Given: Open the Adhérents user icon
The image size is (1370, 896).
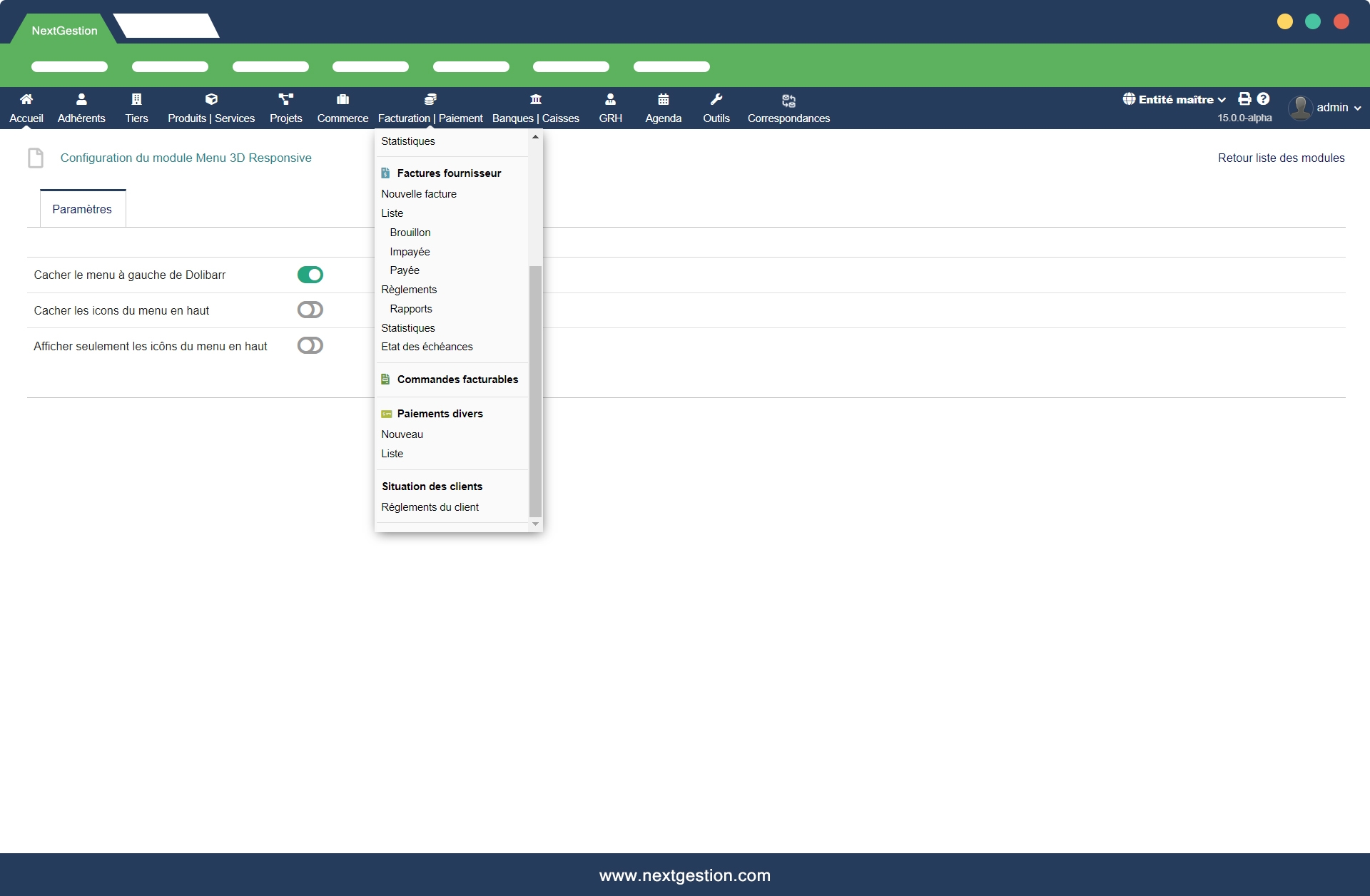Looking at the screenshot, I should coord(81,99).
